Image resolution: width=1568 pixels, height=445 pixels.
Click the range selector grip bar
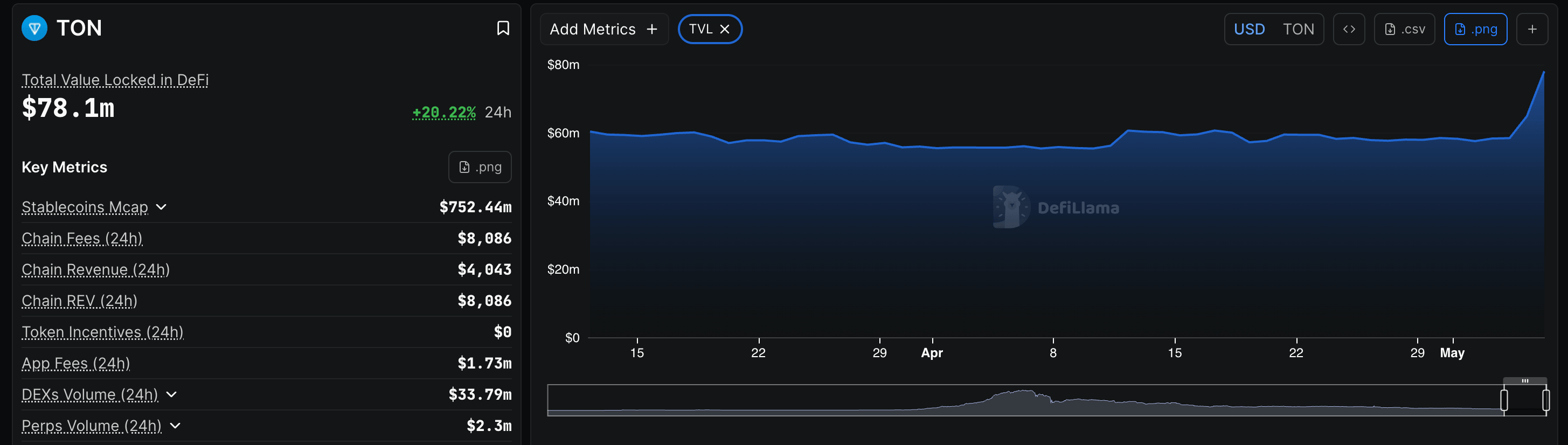tap(1525, 381)
